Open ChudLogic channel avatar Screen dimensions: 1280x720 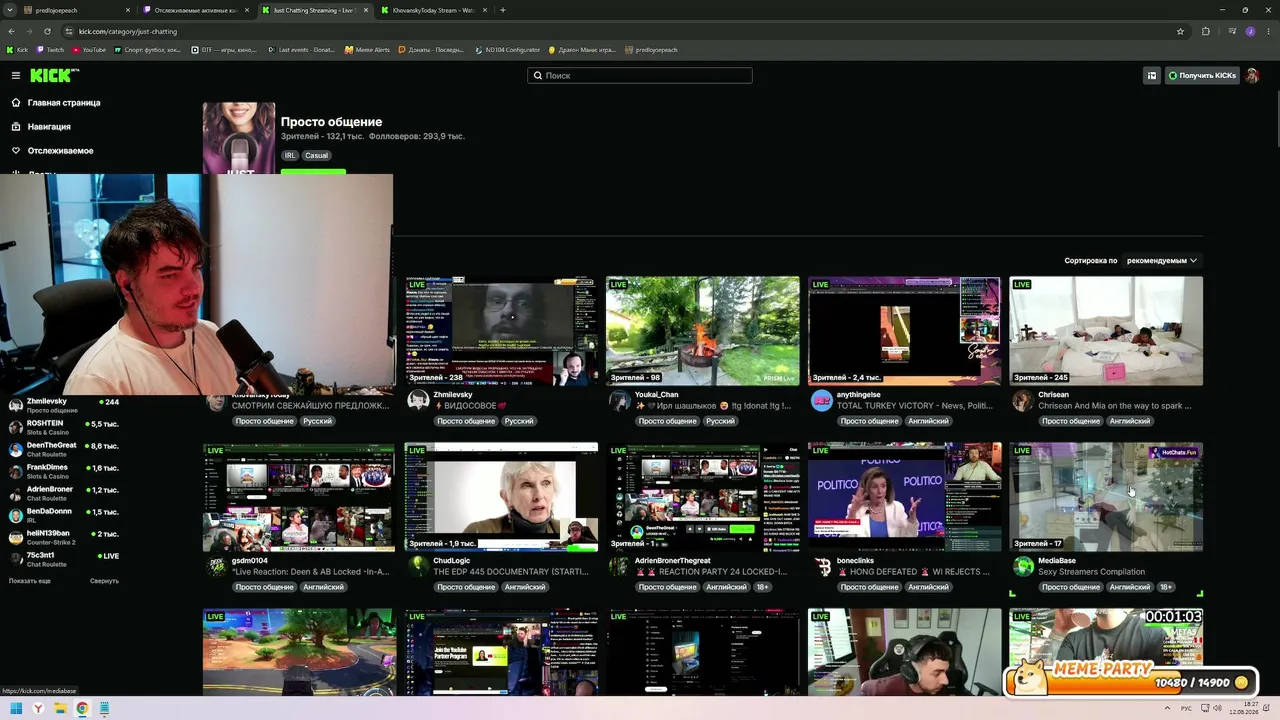418,566
